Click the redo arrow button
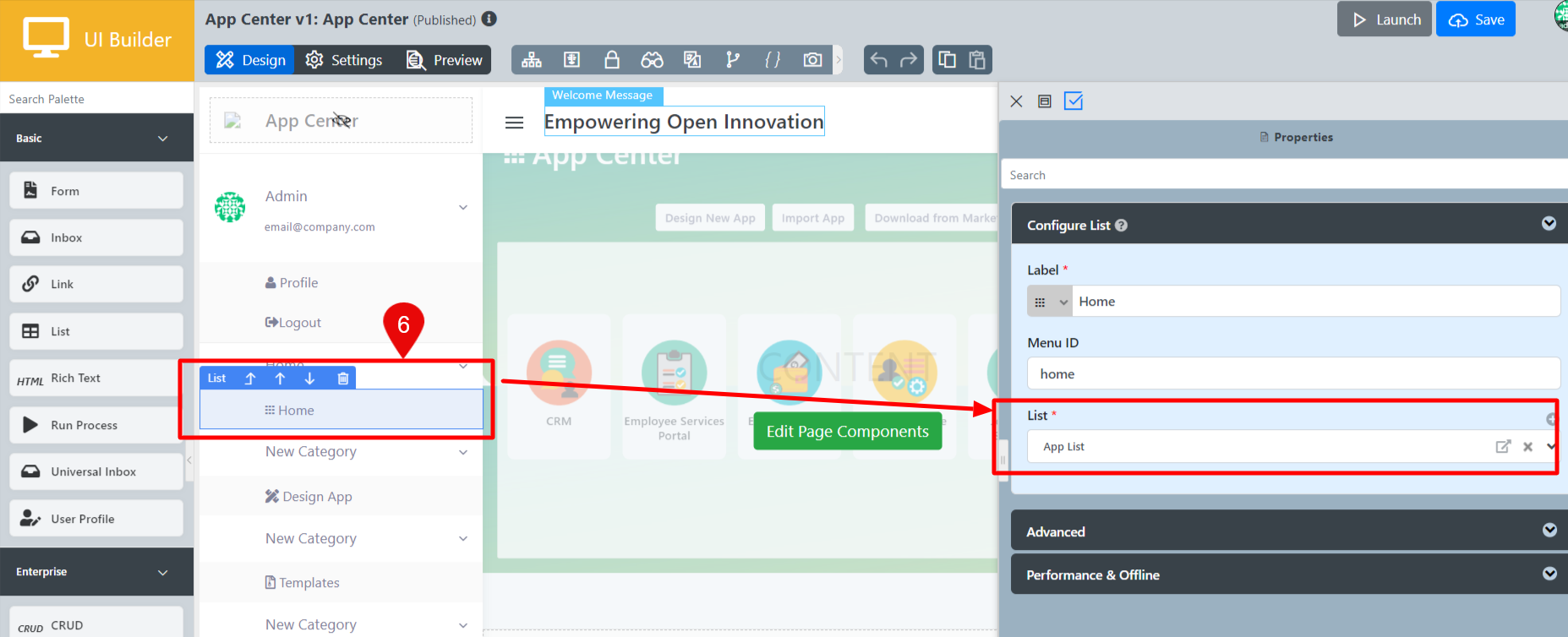Screen dimensions: 1568x637 pyautogui.click(x=909, y=60)
